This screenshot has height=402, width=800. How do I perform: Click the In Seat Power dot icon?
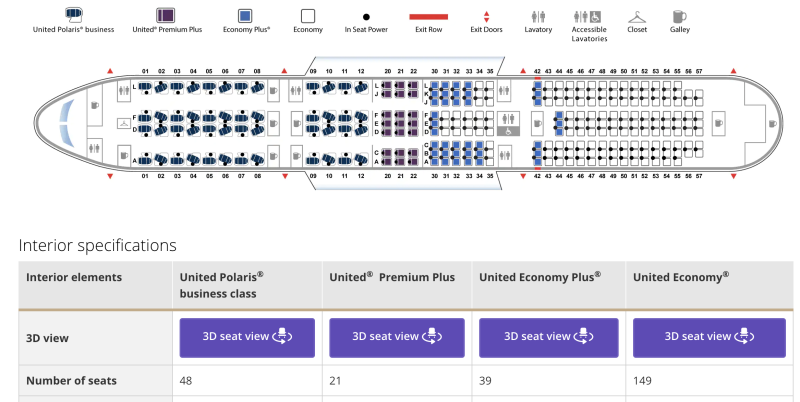coord(366,17)
